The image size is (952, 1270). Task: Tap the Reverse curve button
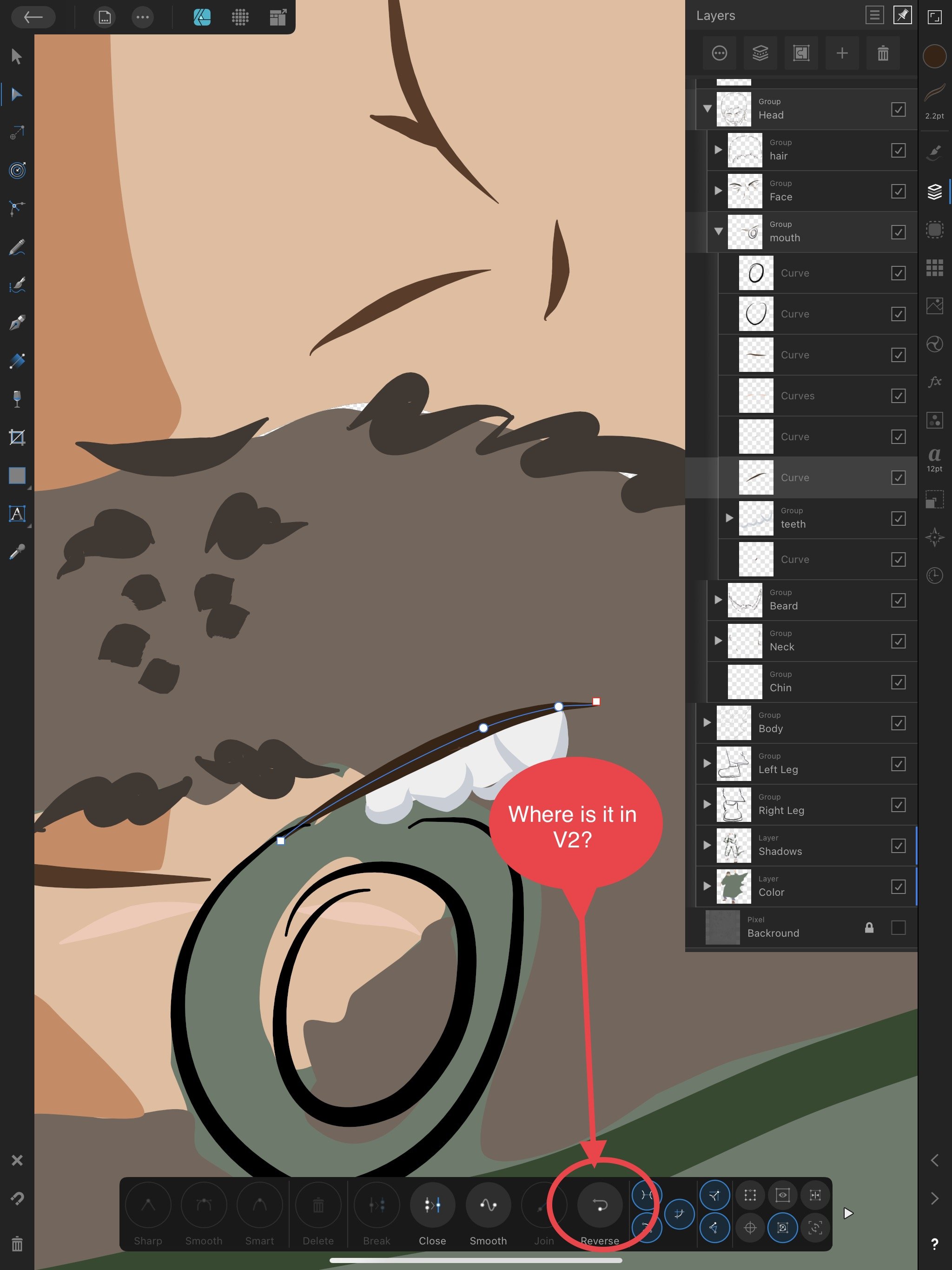600,1214
